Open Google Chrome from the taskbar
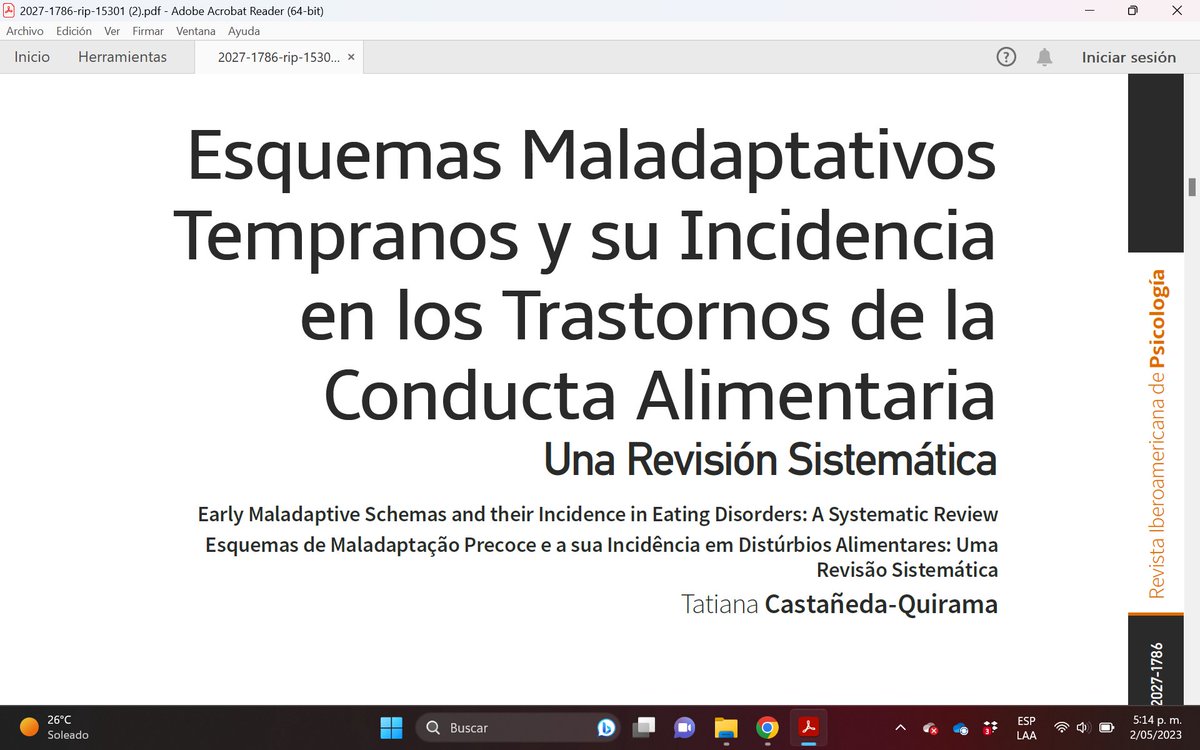Viewport: 1200px width, 750px height. click(x=767, y=727)
